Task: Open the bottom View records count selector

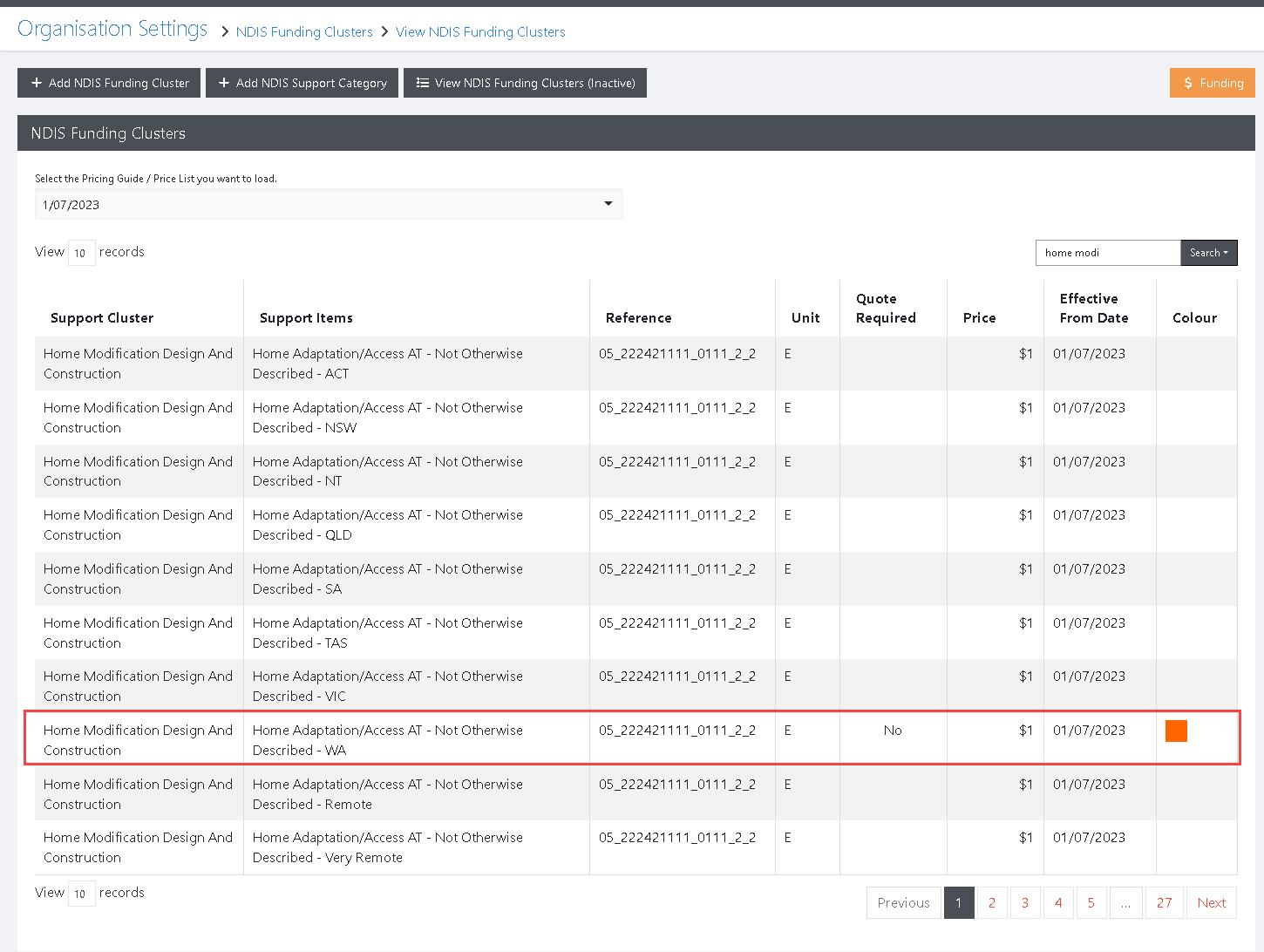Action: 81,894
